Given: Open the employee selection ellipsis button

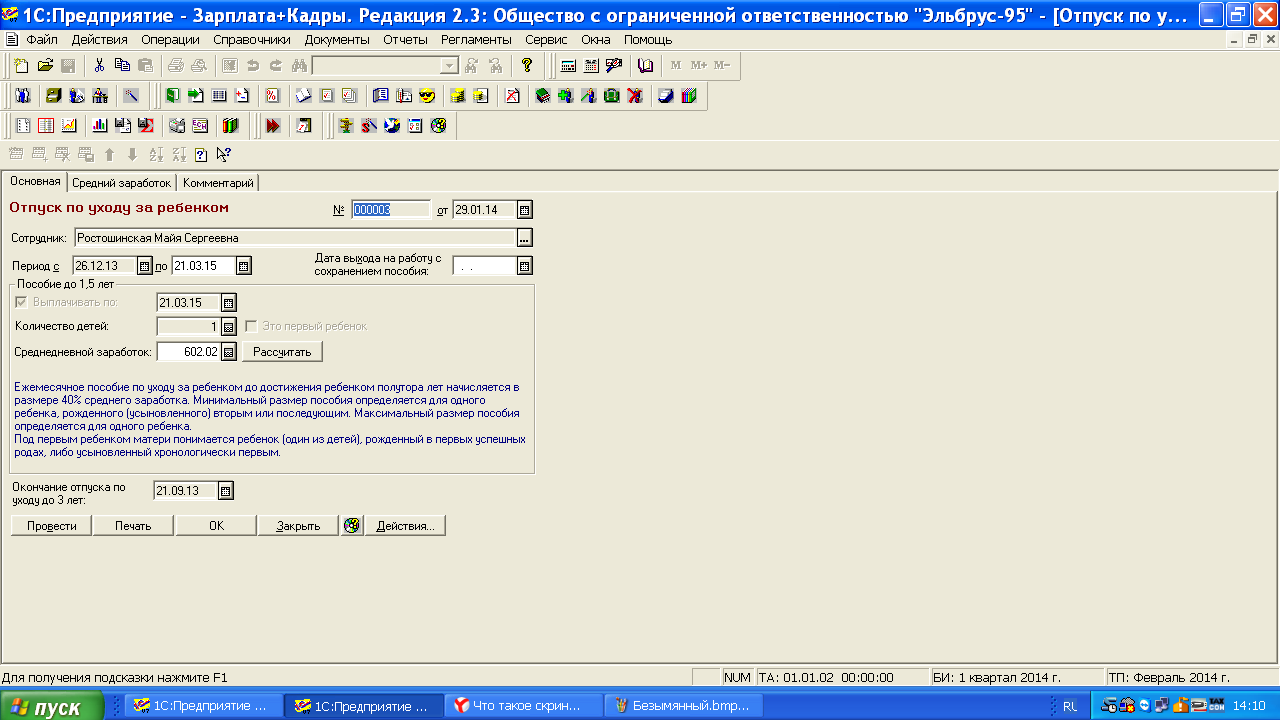Looking at the screenshot, I should tap(525, 238).
